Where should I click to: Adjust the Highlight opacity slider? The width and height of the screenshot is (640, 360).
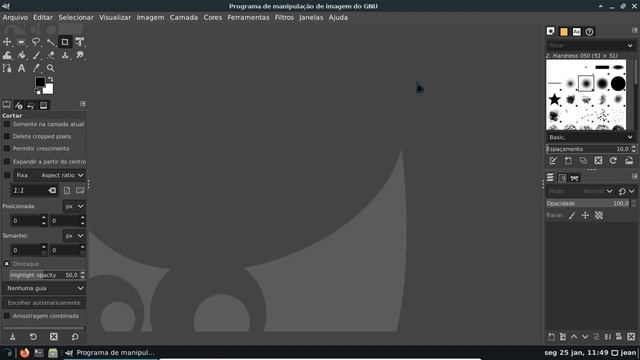(44, 275)
